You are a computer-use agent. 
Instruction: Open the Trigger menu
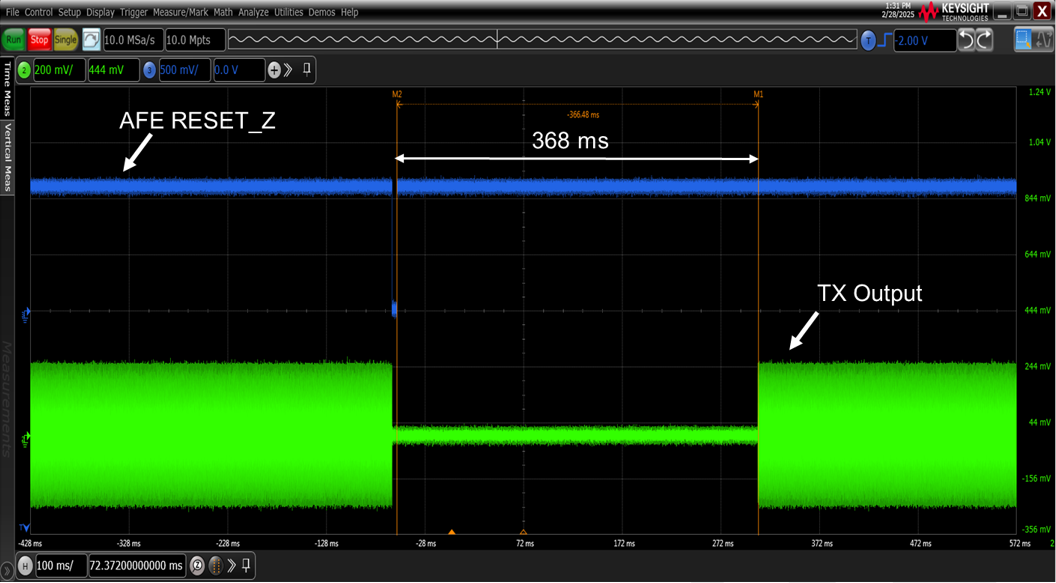[x=133, y=12]
